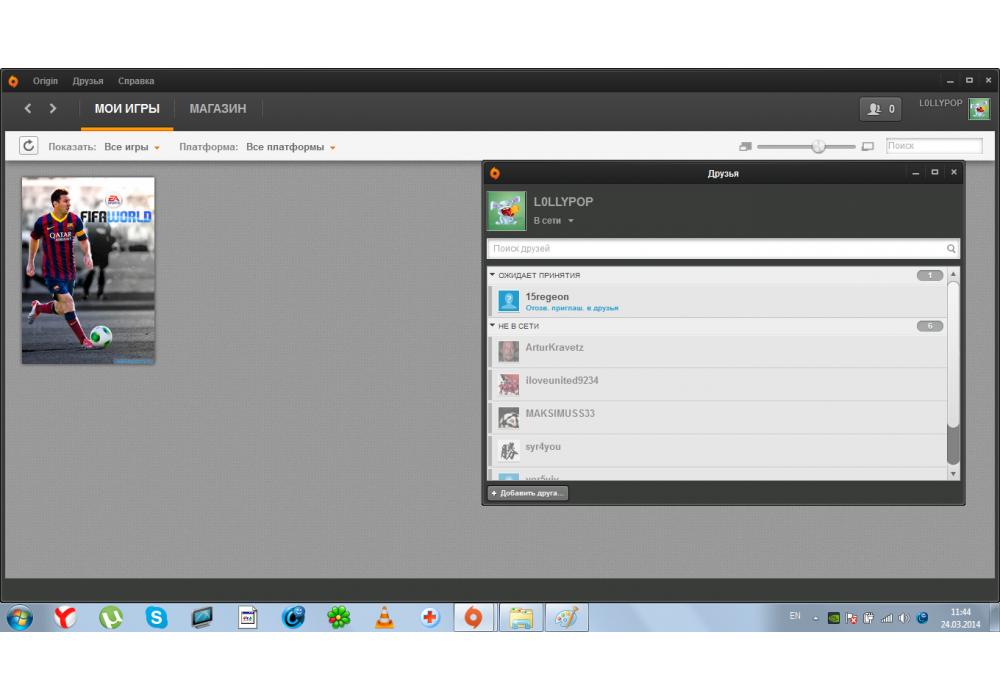
Task: Collapse the 'Ожидает принятия' friends group
Action: (x=492, y=275)
